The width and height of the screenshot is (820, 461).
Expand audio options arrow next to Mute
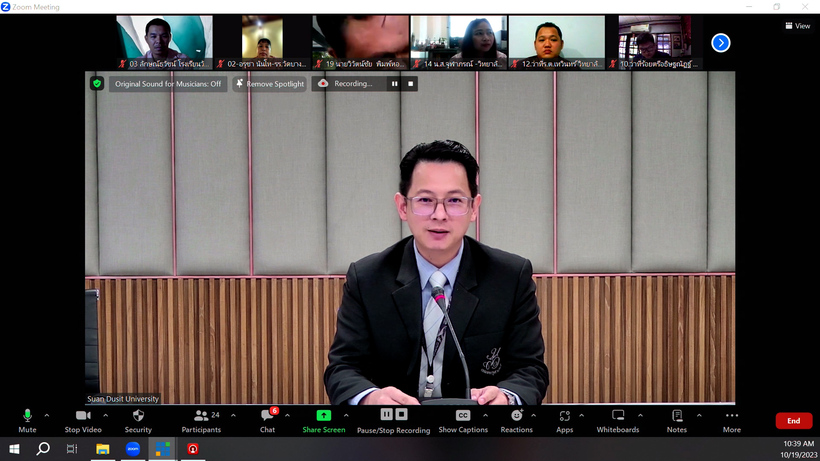(47, 415)
